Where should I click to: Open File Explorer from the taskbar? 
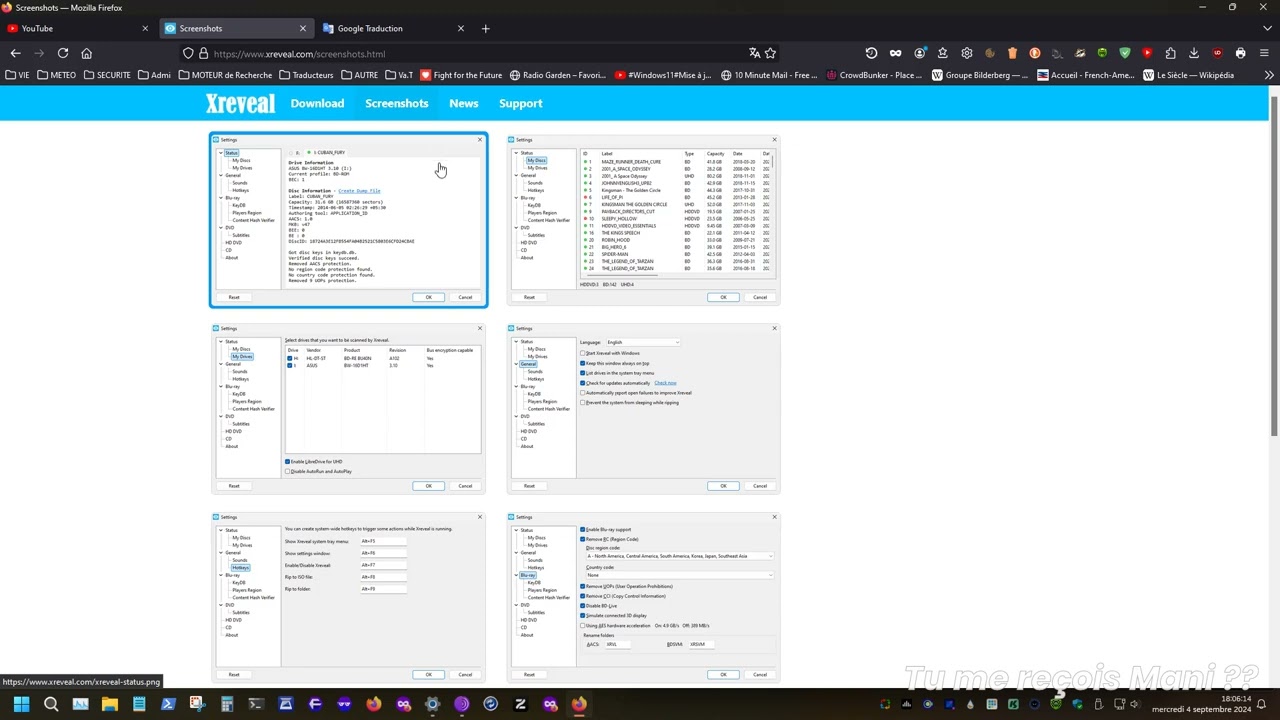[110, 704]
